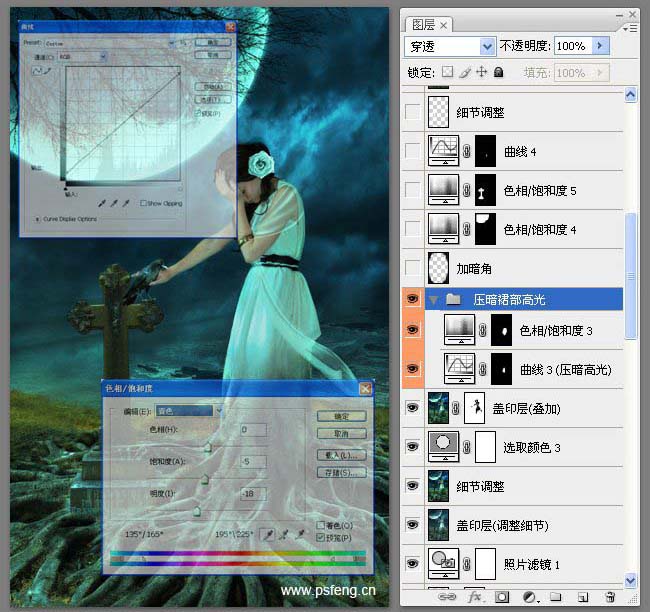Show the 曲线 4 layer
This screenshot has width=650, height=612.
pos(412,151)
